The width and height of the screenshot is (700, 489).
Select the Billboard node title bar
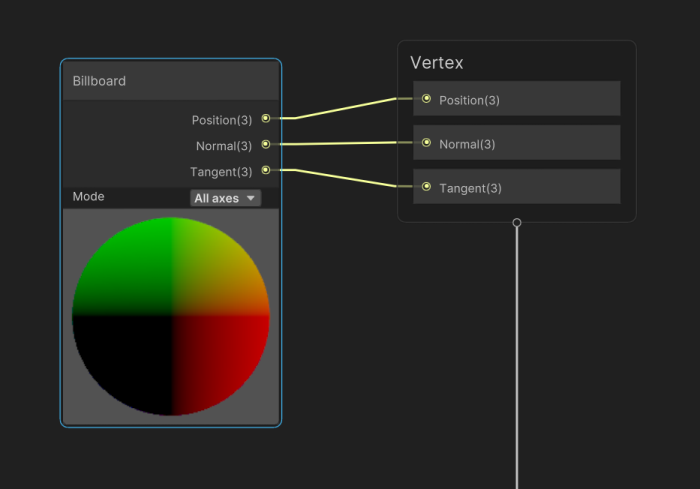click(x=171, y=81)
